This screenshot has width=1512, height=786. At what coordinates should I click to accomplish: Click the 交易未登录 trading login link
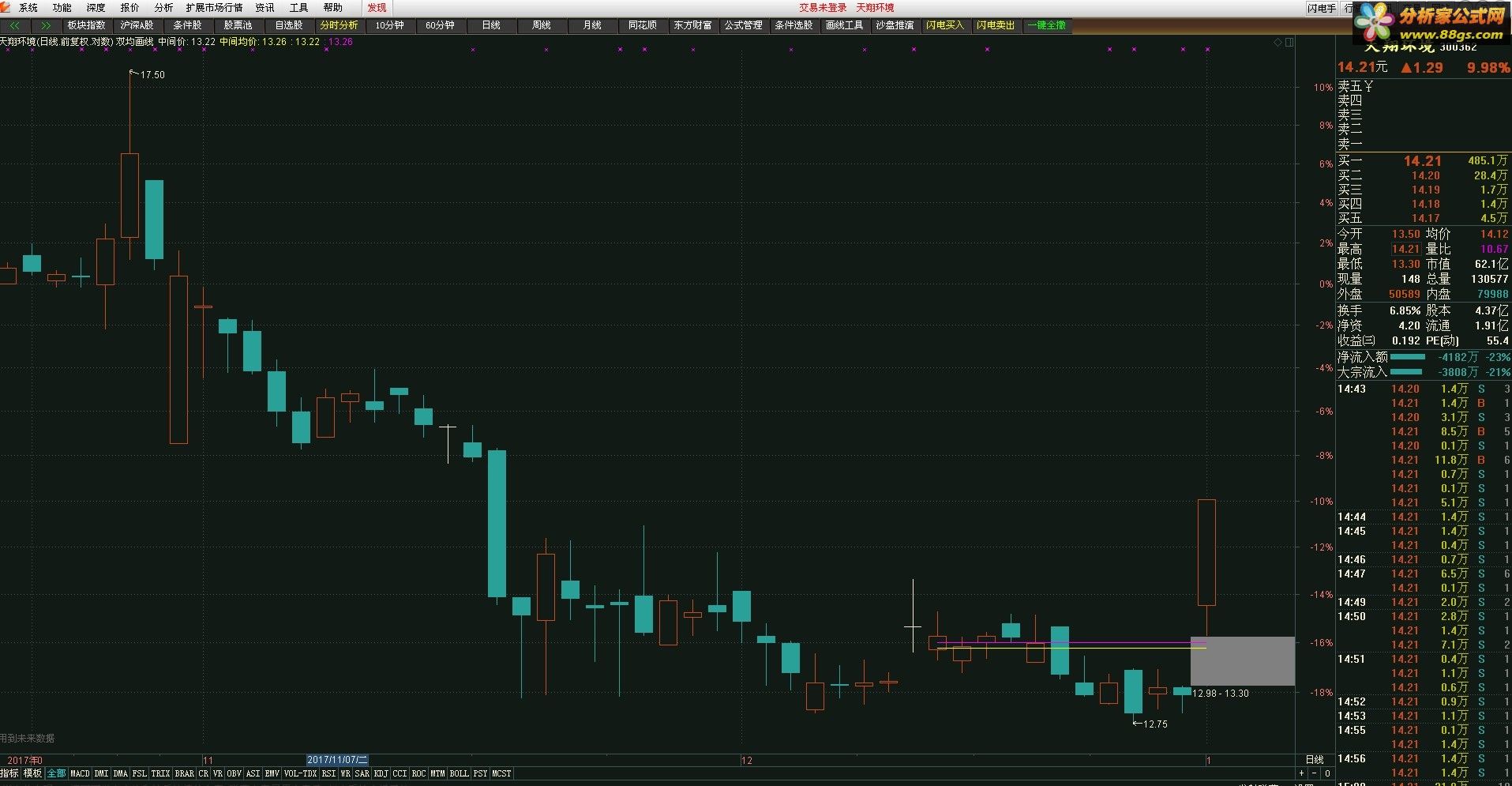pyautogui.click(x=823, y=8)
